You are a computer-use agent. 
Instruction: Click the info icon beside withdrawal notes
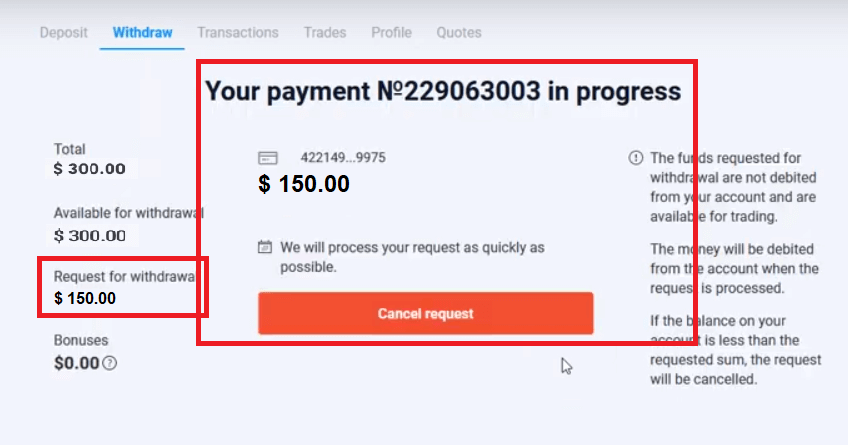[635, 158]
